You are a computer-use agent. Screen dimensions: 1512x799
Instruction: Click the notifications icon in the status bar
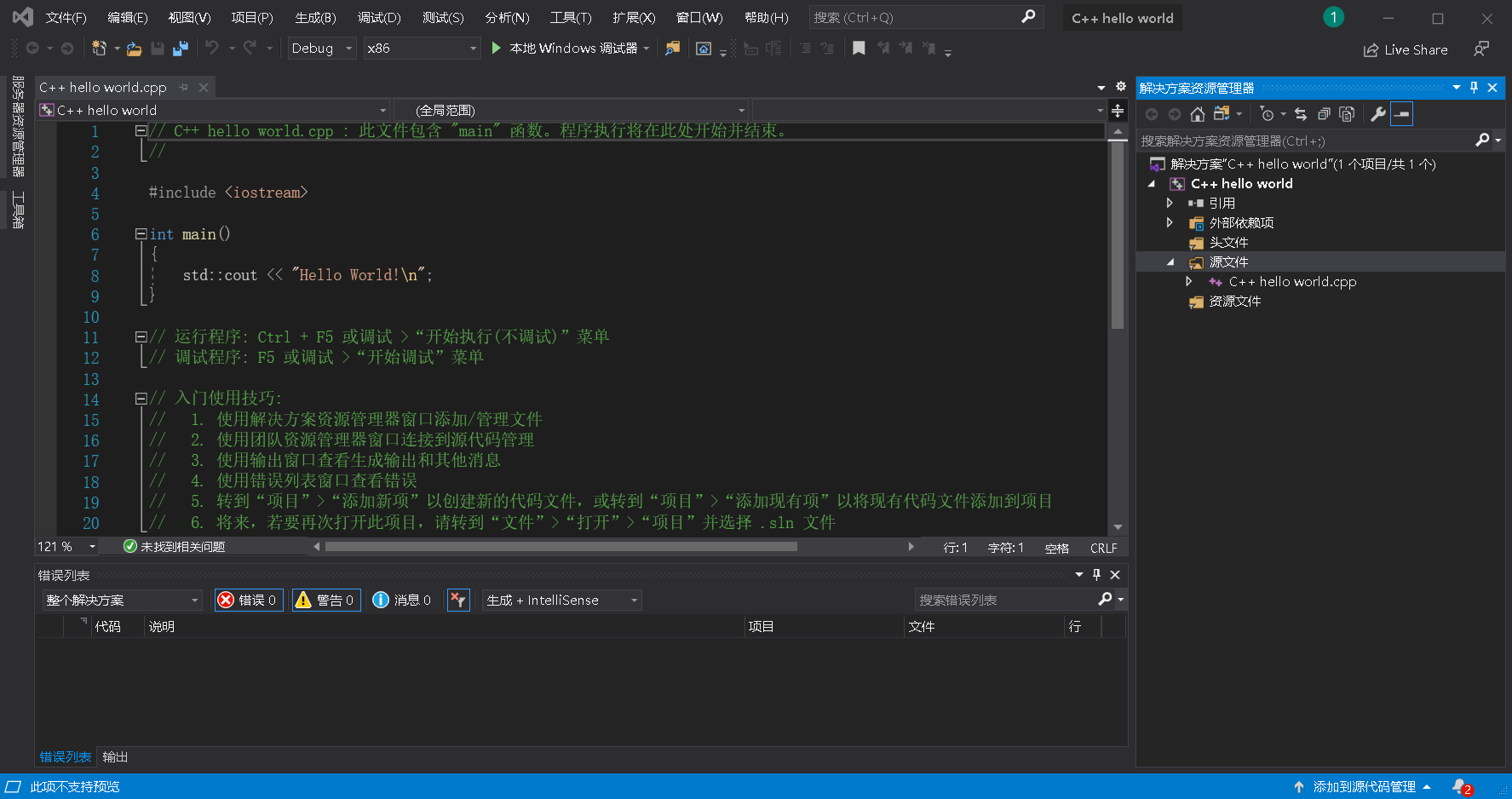click(1462, 787)
